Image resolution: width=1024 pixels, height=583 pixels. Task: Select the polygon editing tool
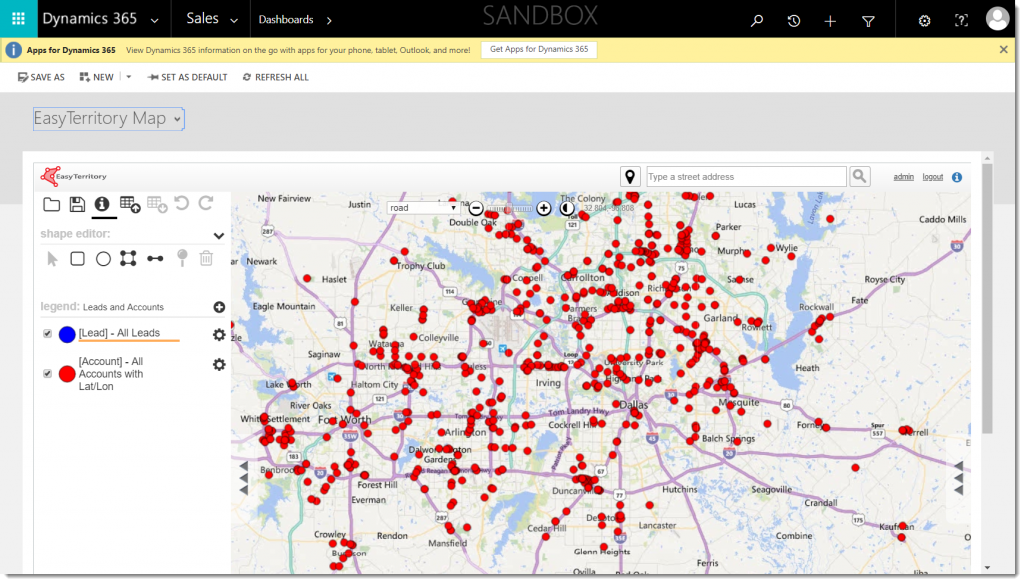130,258
